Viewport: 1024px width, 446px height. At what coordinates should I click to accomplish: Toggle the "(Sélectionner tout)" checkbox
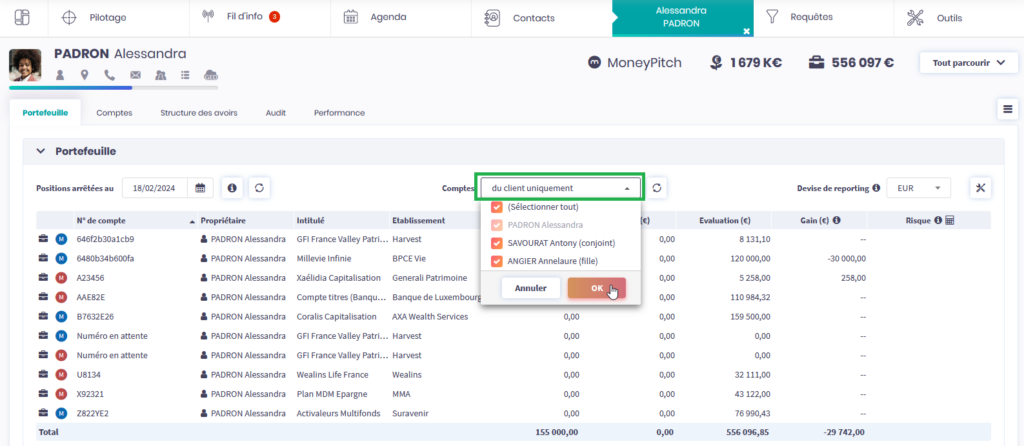pyautogui.click(x=497, y=207)
